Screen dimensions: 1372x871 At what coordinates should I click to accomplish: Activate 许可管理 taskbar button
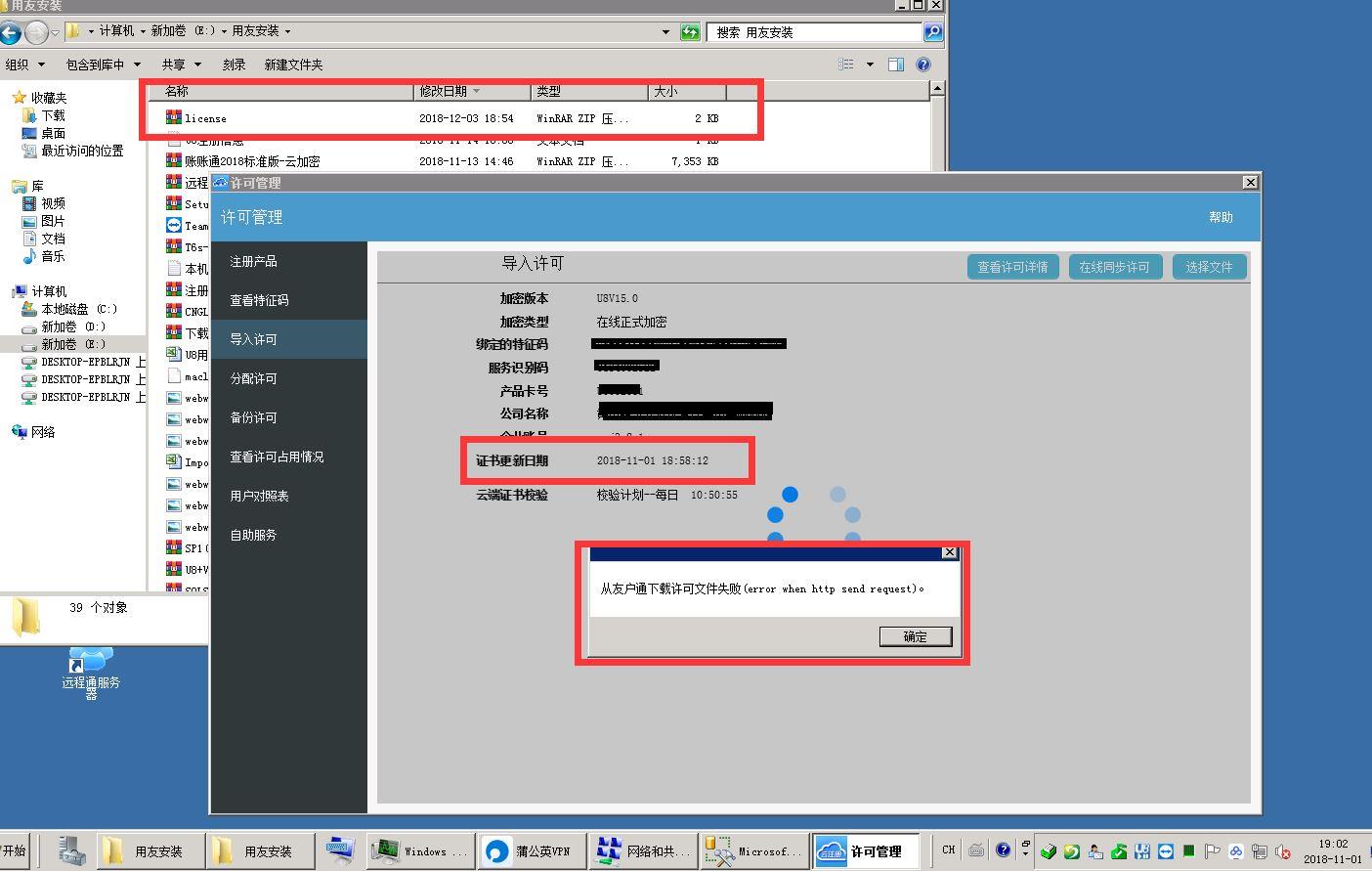click(x=866, y=851)
